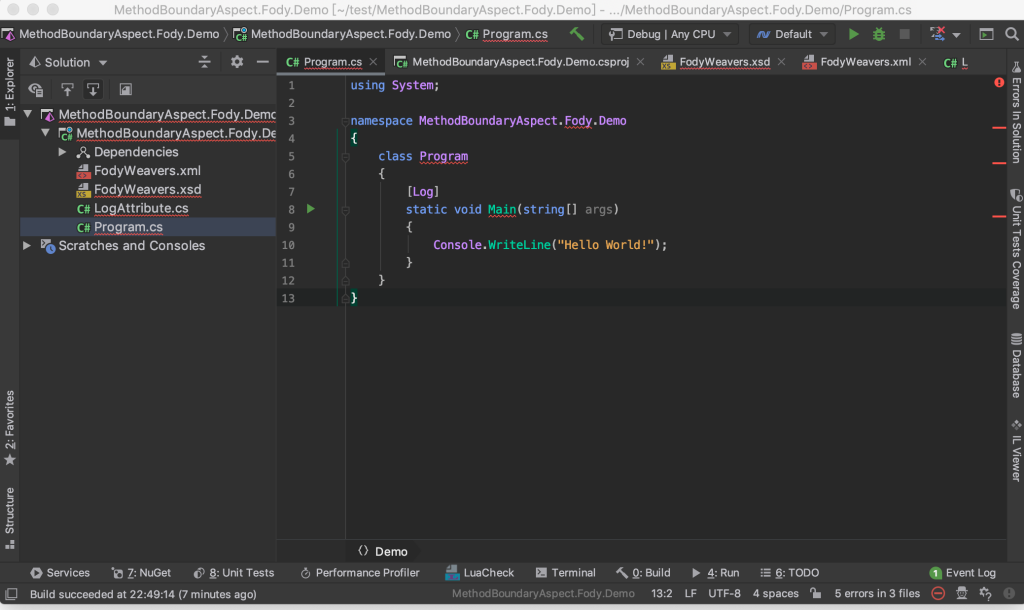Image resolution: width=1024 pixels, height=610 pixels.
Task: Click the Program.cs breadcrumb in the navigation bar
Action: (x=507, y=34)
